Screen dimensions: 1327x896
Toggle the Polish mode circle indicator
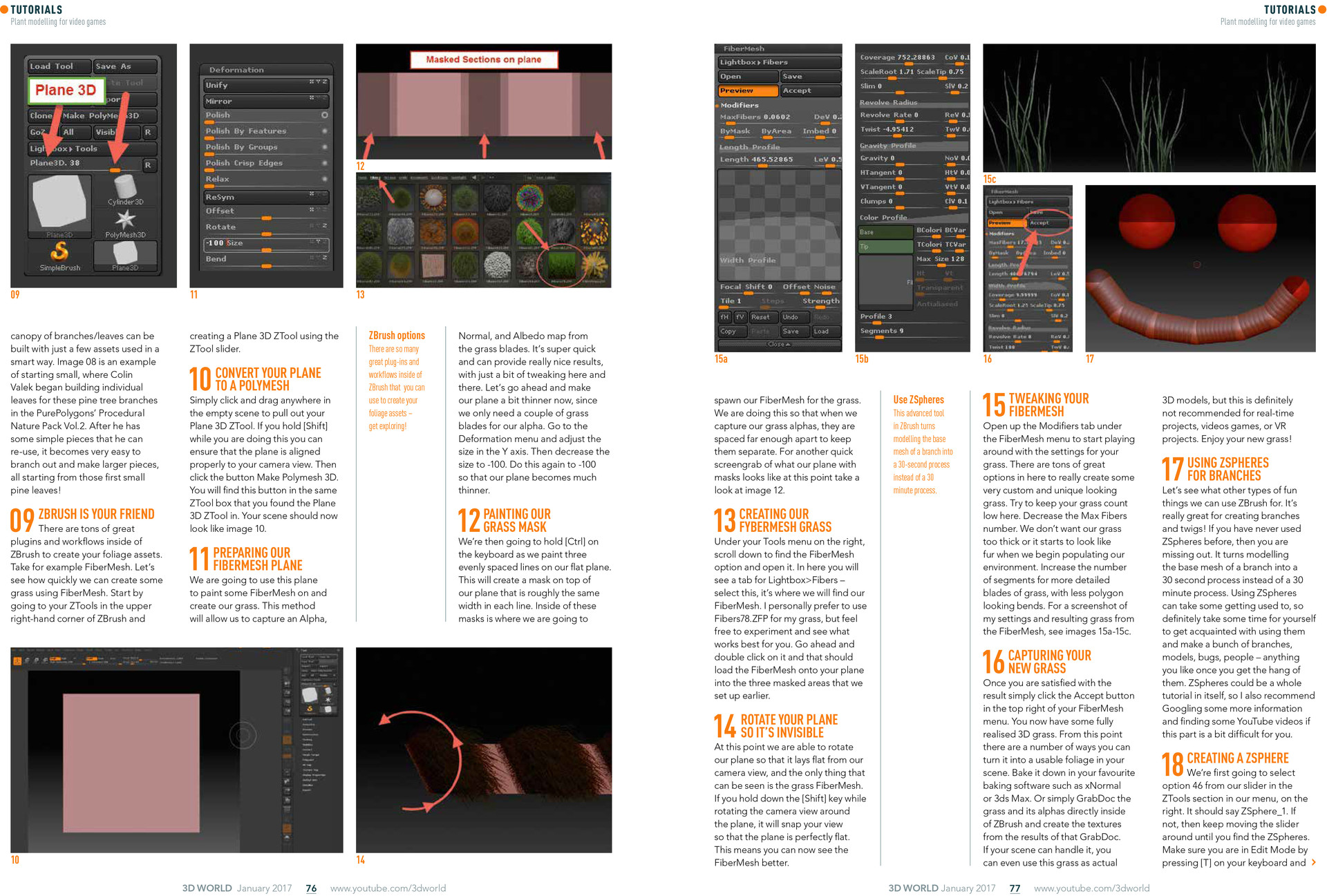tap(324, 115)
